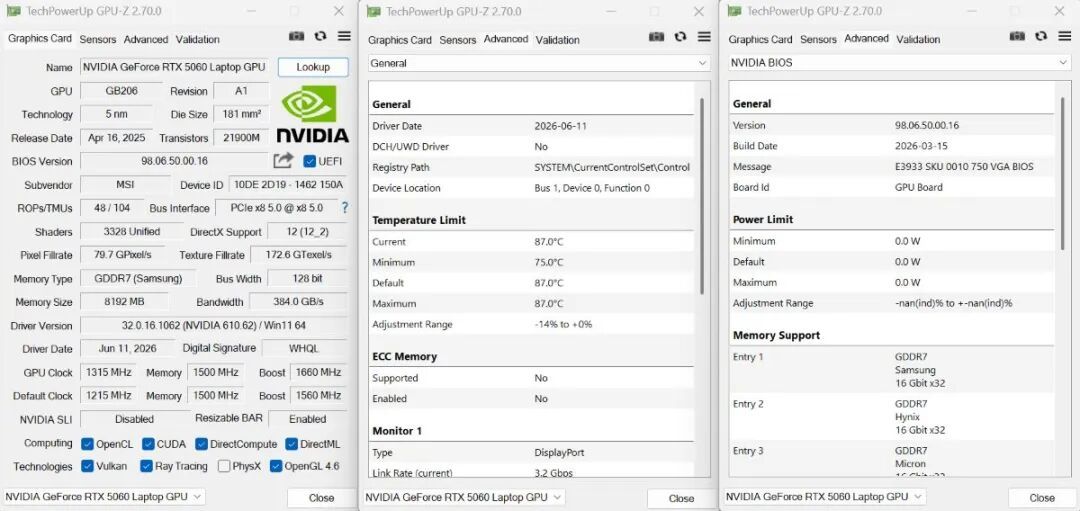
Task: Click the NVIDIA logo image
Action: (313, 113)
